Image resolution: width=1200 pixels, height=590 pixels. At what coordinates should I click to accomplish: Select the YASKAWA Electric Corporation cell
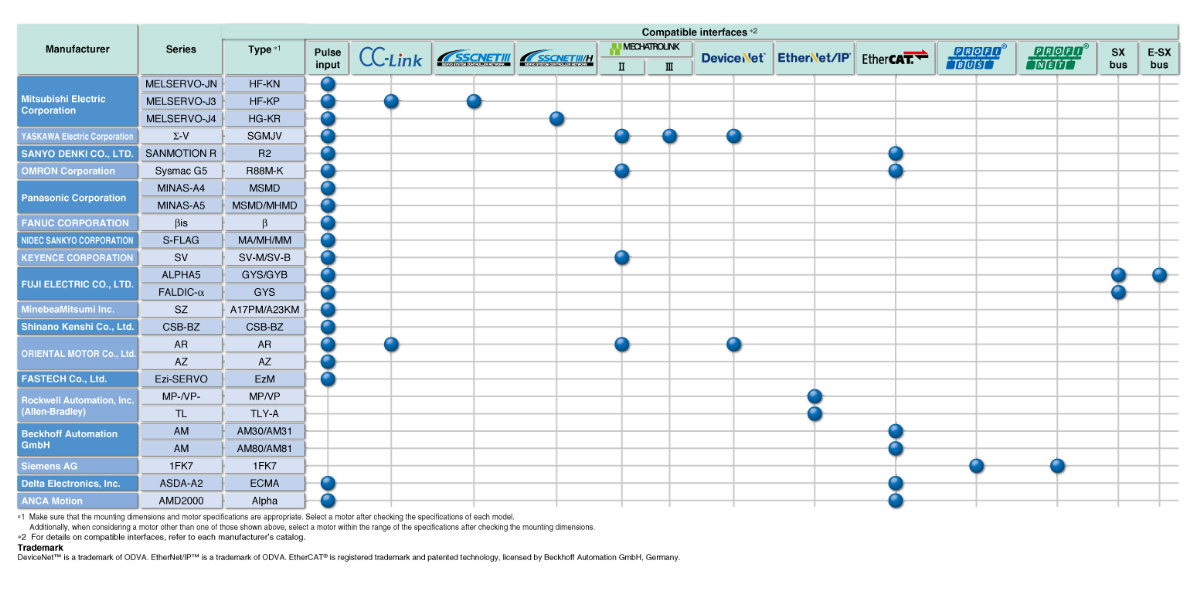77,136
